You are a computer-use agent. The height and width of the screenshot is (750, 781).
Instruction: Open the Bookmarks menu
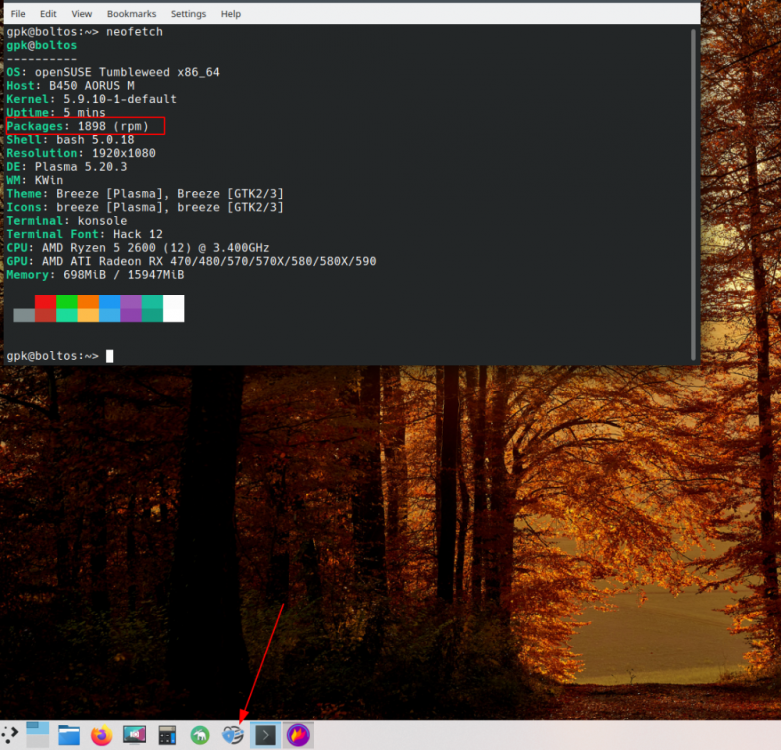(131, 14)
